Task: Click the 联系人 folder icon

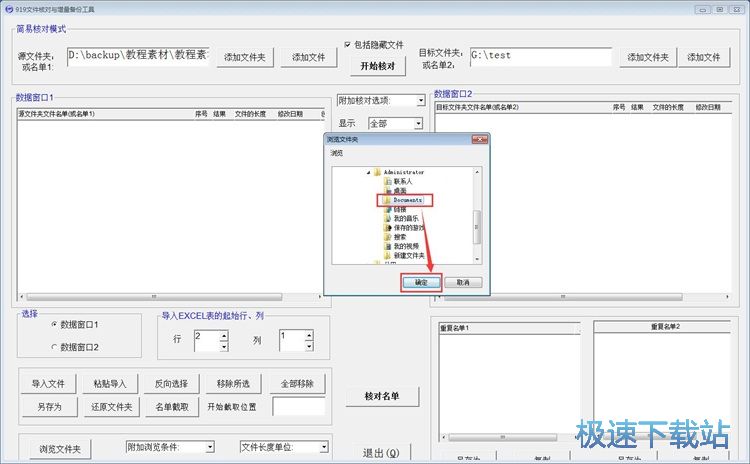Action: click(x=388, y=181)
